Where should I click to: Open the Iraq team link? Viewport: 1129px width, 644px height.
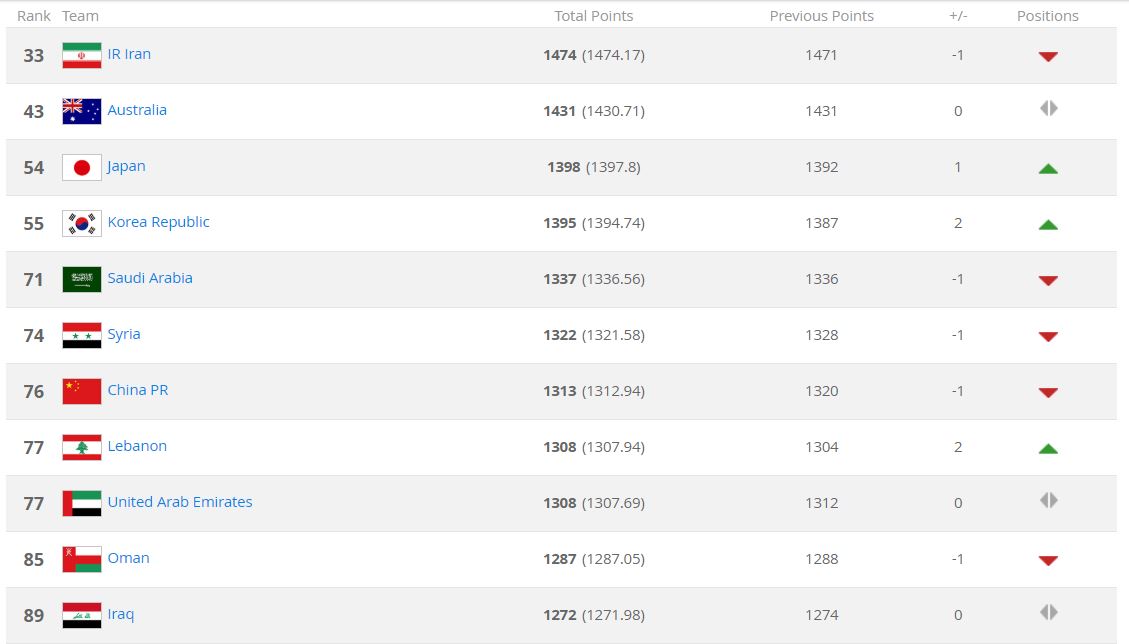(x=121, y=614)
